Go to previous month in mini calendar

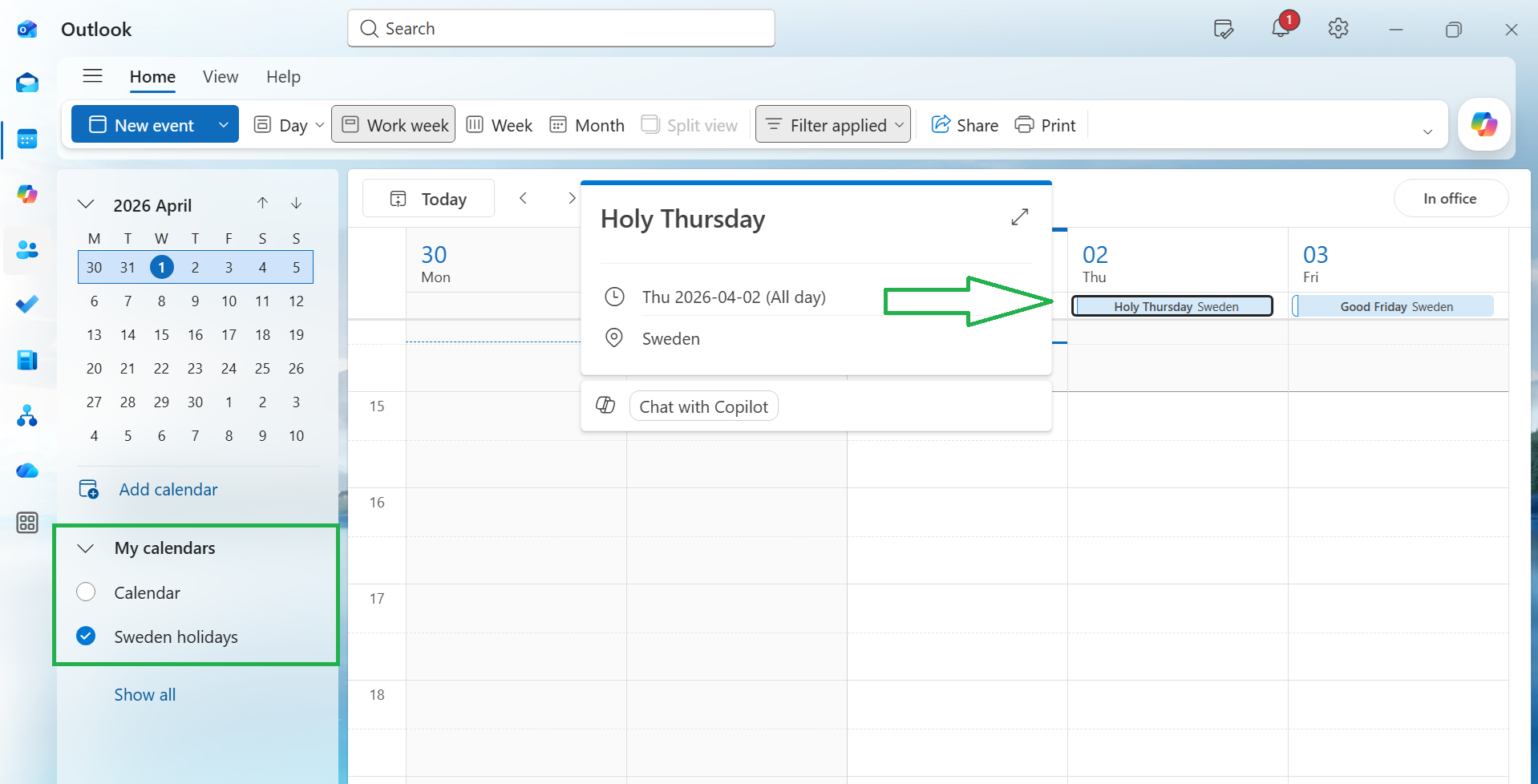pos(262,204)
